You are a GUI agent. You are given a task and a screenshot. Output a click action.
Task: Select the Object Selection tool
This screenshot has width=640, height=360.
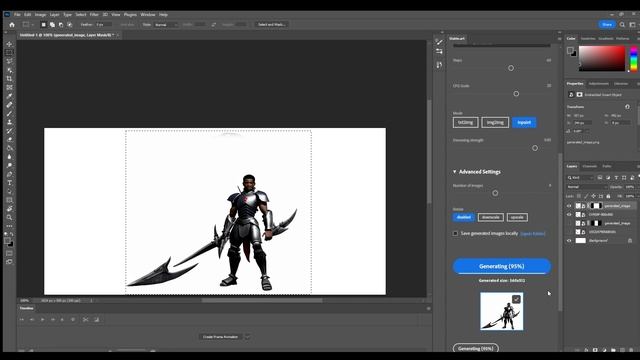(9, 70)
